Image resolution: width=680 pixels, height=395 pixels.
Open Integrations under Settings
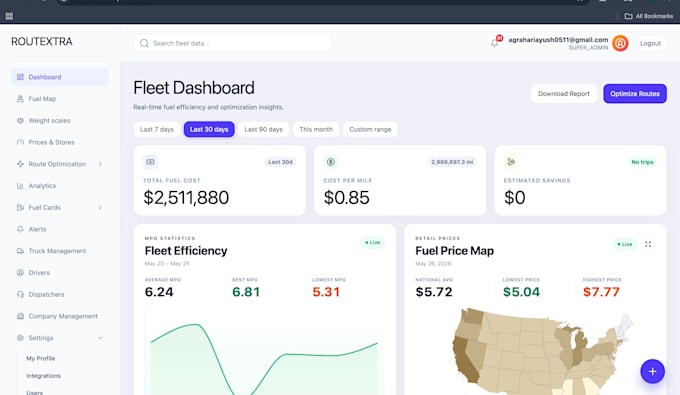coord(43,376)
